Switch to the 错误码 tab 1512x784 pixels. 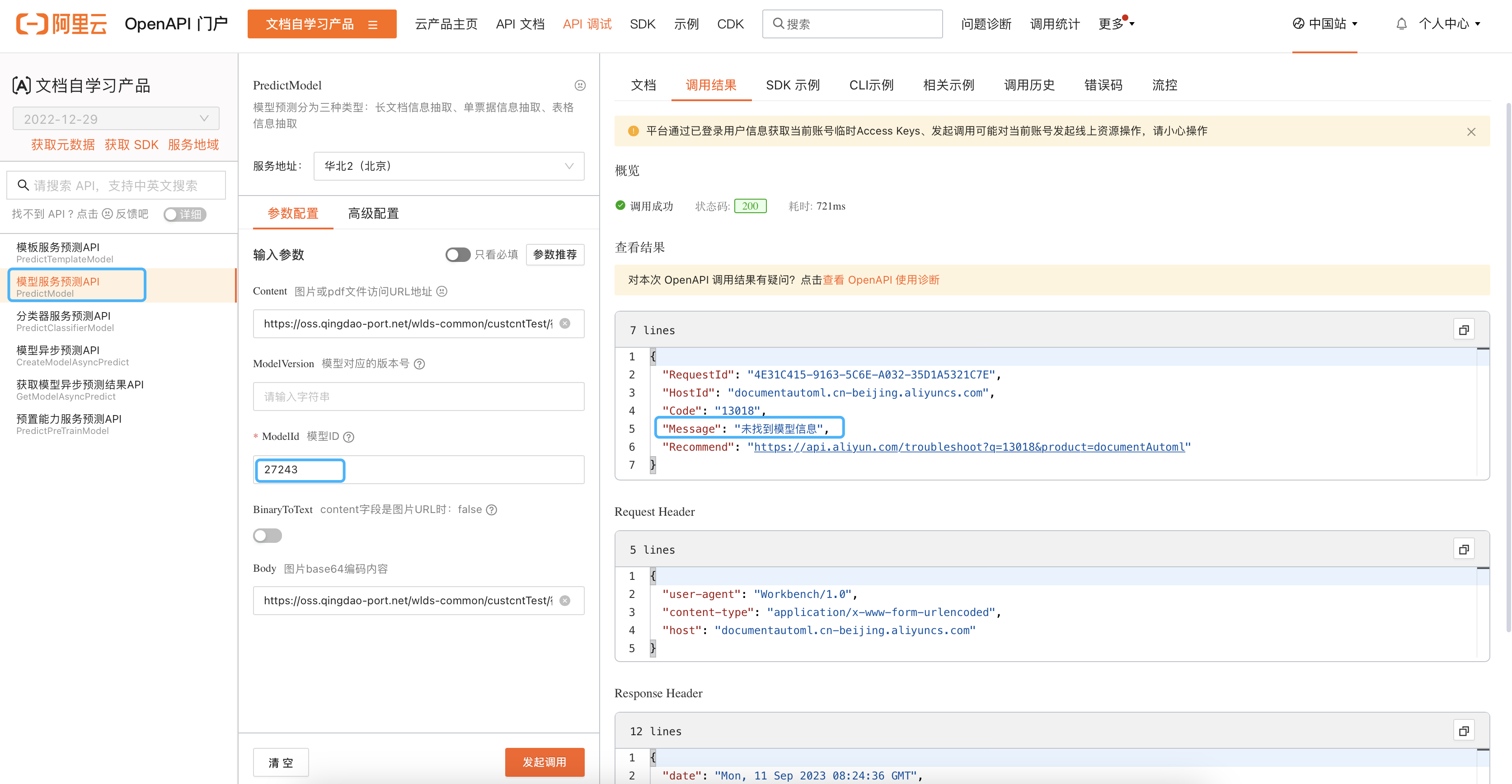[1103, 85]
